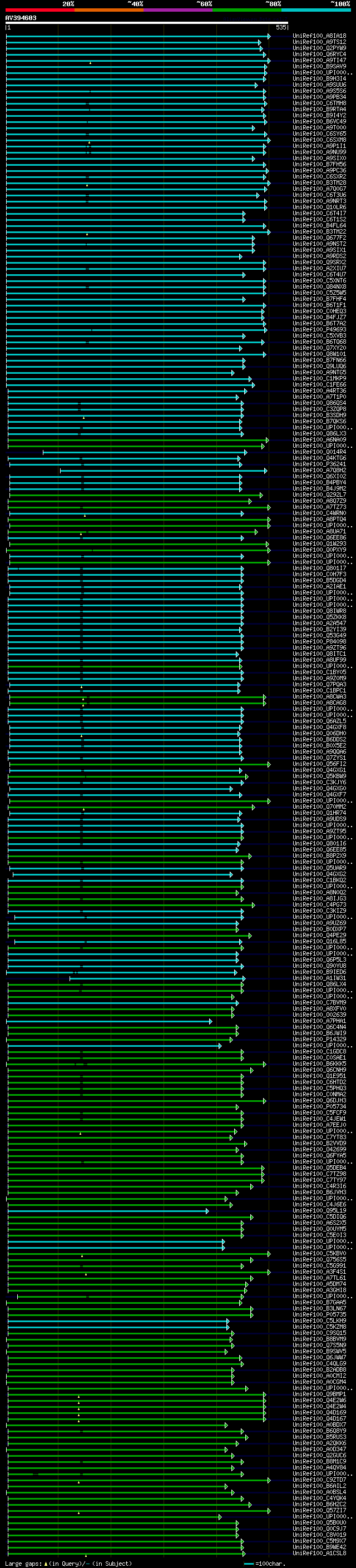Screen dimensions: 356x1568
Task: Choose hit UniRef100_A5DM74
Action: click(x=319, y=1284)
